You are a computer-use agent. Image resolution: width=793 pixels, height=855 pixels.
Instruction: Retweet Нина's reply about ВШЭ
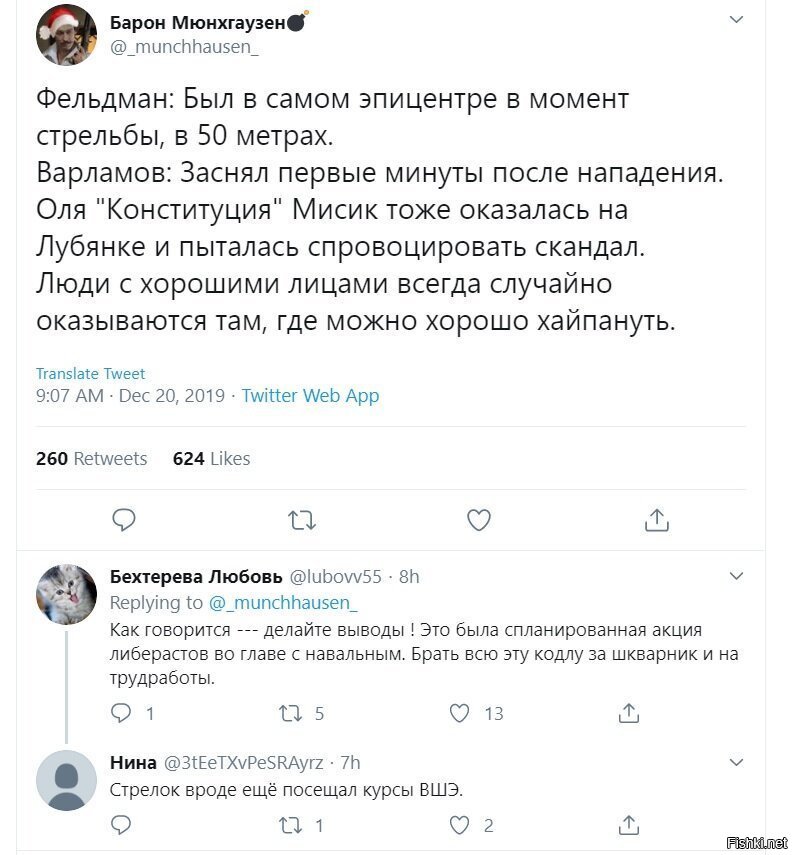point(290,825)
